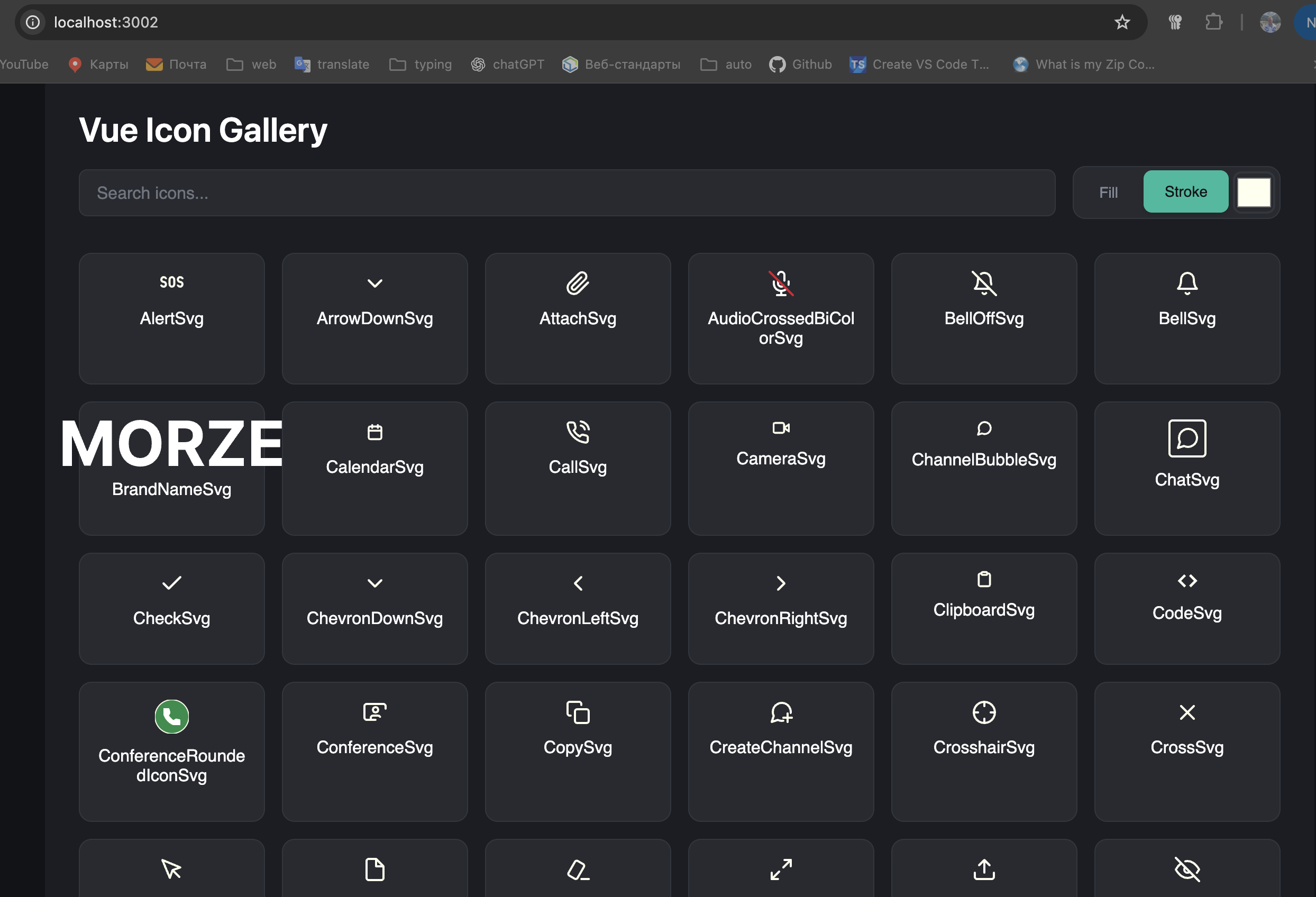Open the chatGPT bookmark
The image size is (1316, 897).
coord(507,65)
